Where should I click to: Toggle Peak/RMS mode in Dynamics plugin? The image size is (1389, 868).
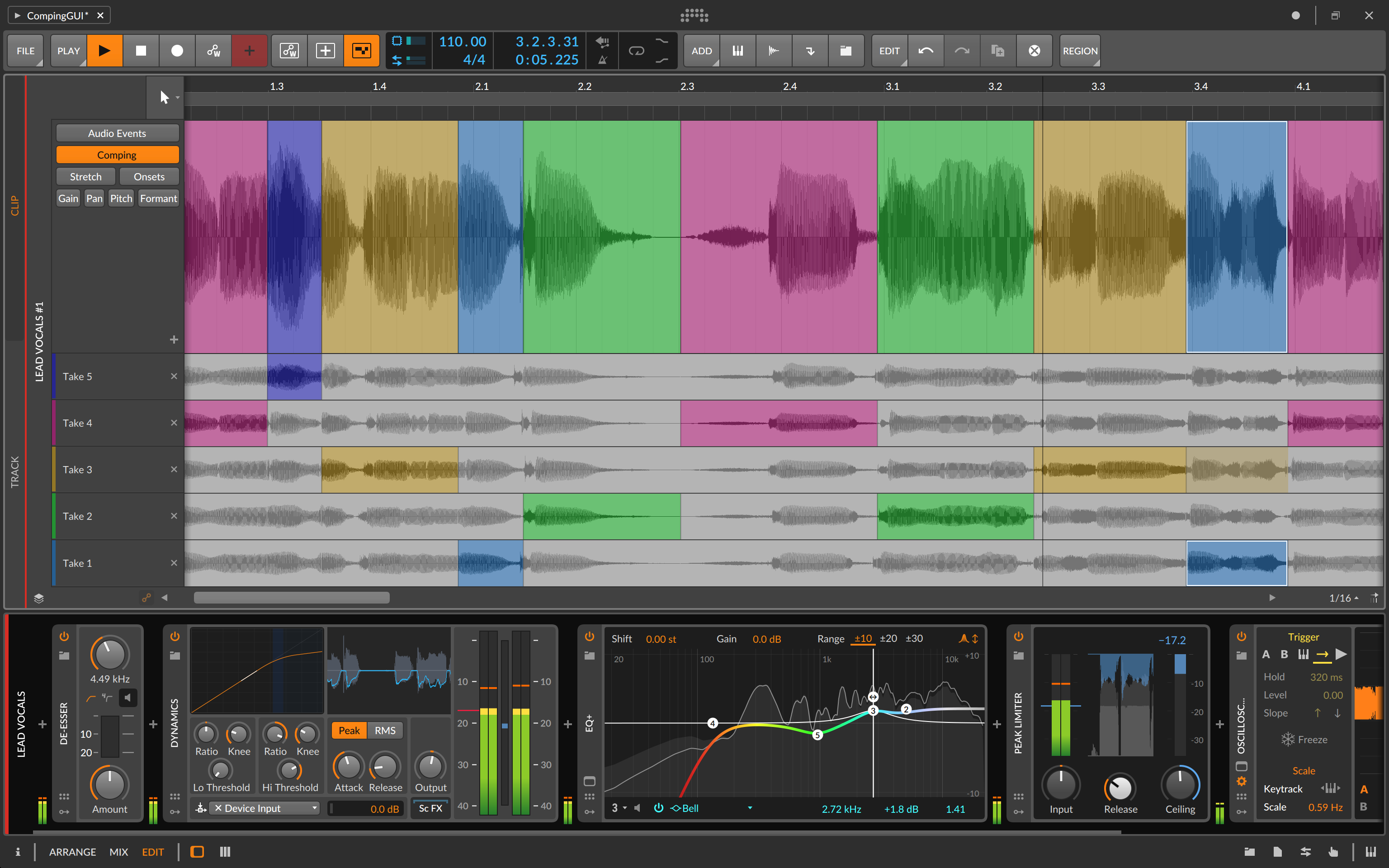[x=383, y=730]
